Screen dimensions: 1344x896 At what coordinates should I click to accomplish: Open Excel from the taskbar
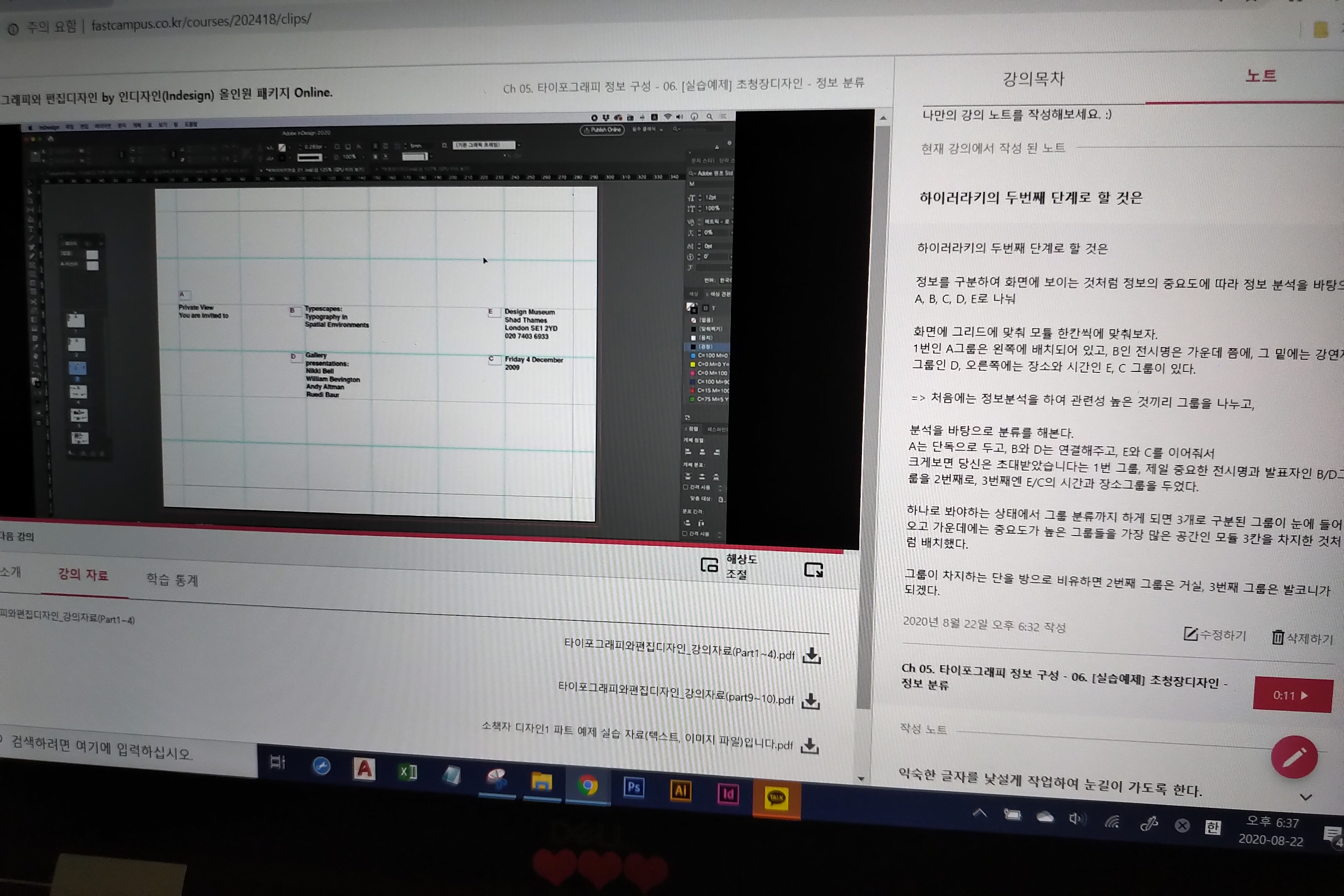click(408, 773)
